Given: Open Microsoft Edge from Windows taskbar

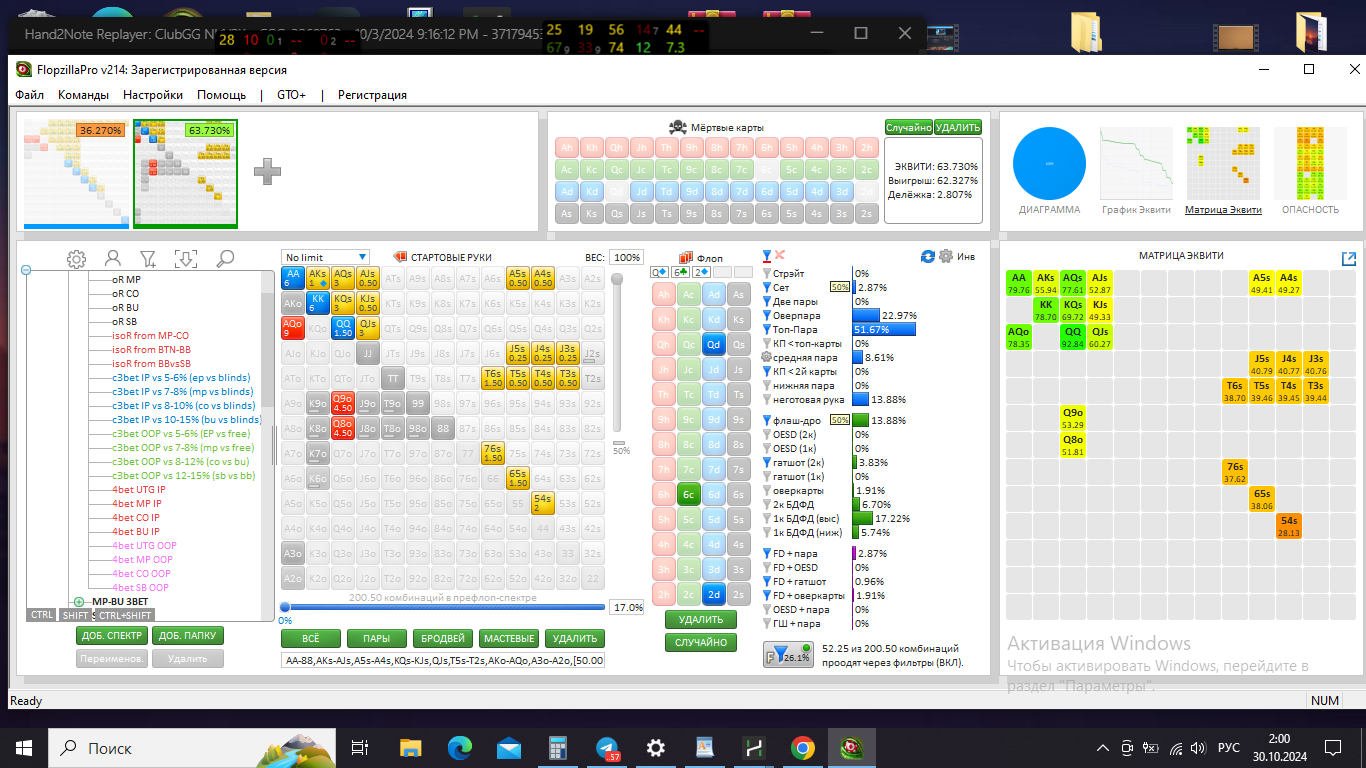Looking at the screenshot, I should click(460, 747).
